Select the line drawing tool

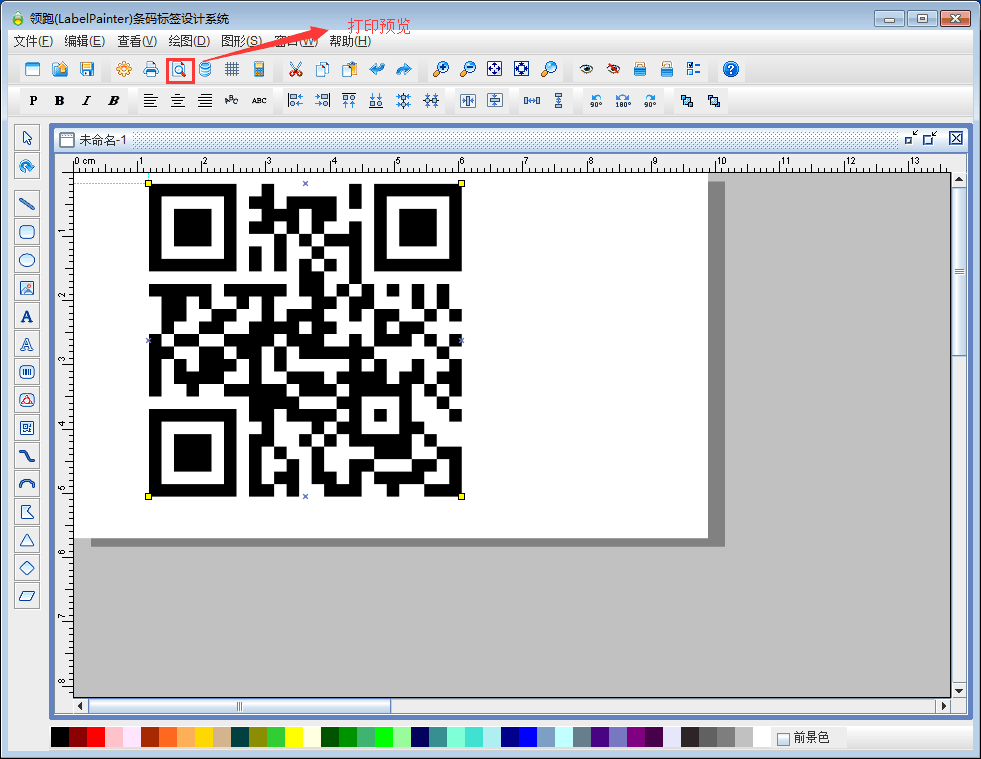[x=27, y=204]
